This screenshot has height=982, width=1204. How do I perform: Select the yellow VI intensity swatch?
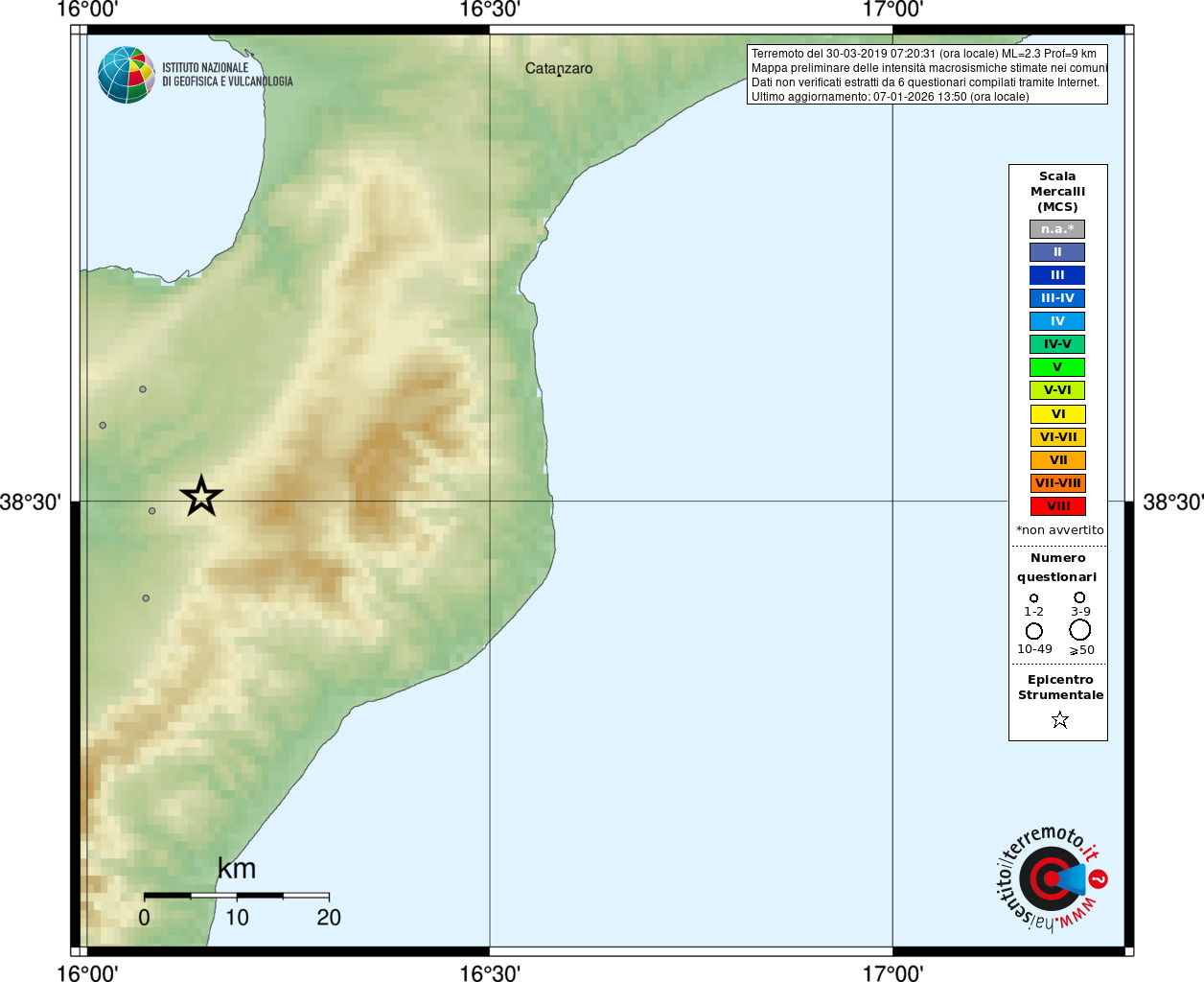point(1057,414)
